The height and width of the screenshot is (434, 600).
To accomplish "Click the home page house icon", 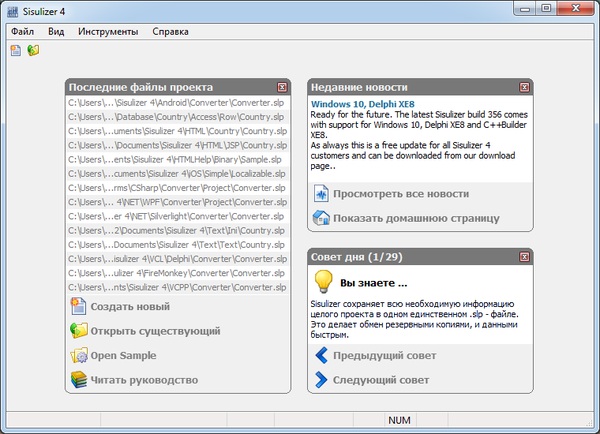I will pyautogui.click(x=321, y=218).
